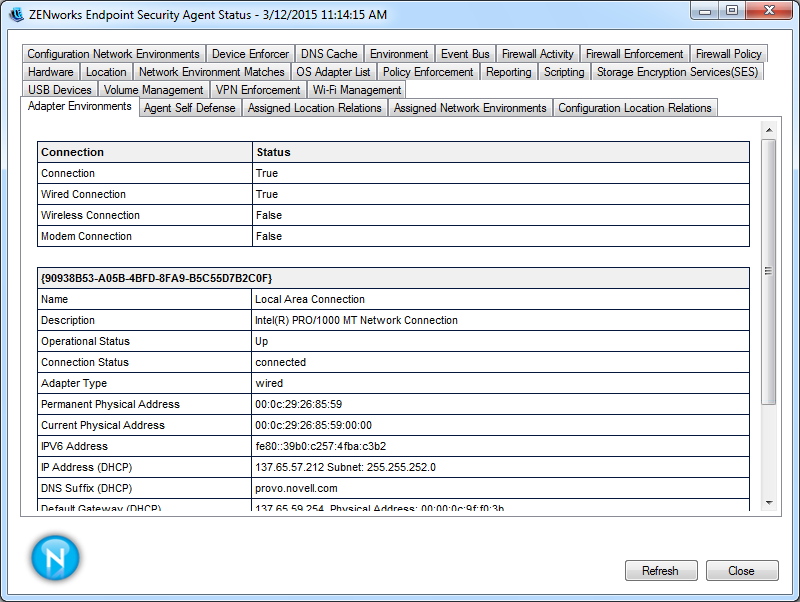
Task: Open the Assigned Network Environments tab
Action: tap(470, 108)
